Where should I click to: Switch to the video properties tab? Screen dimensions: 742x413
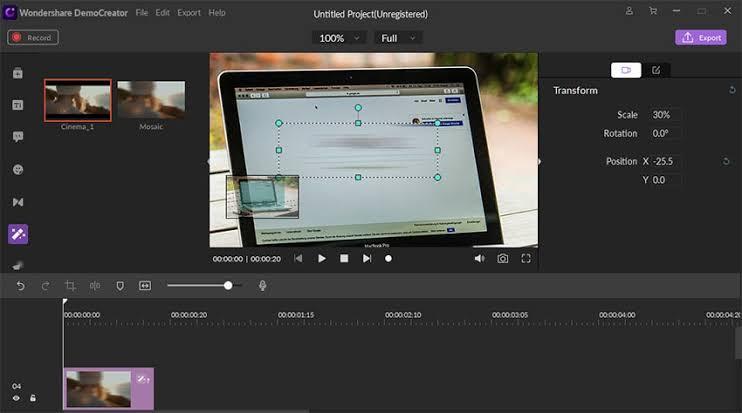[626, 70]
